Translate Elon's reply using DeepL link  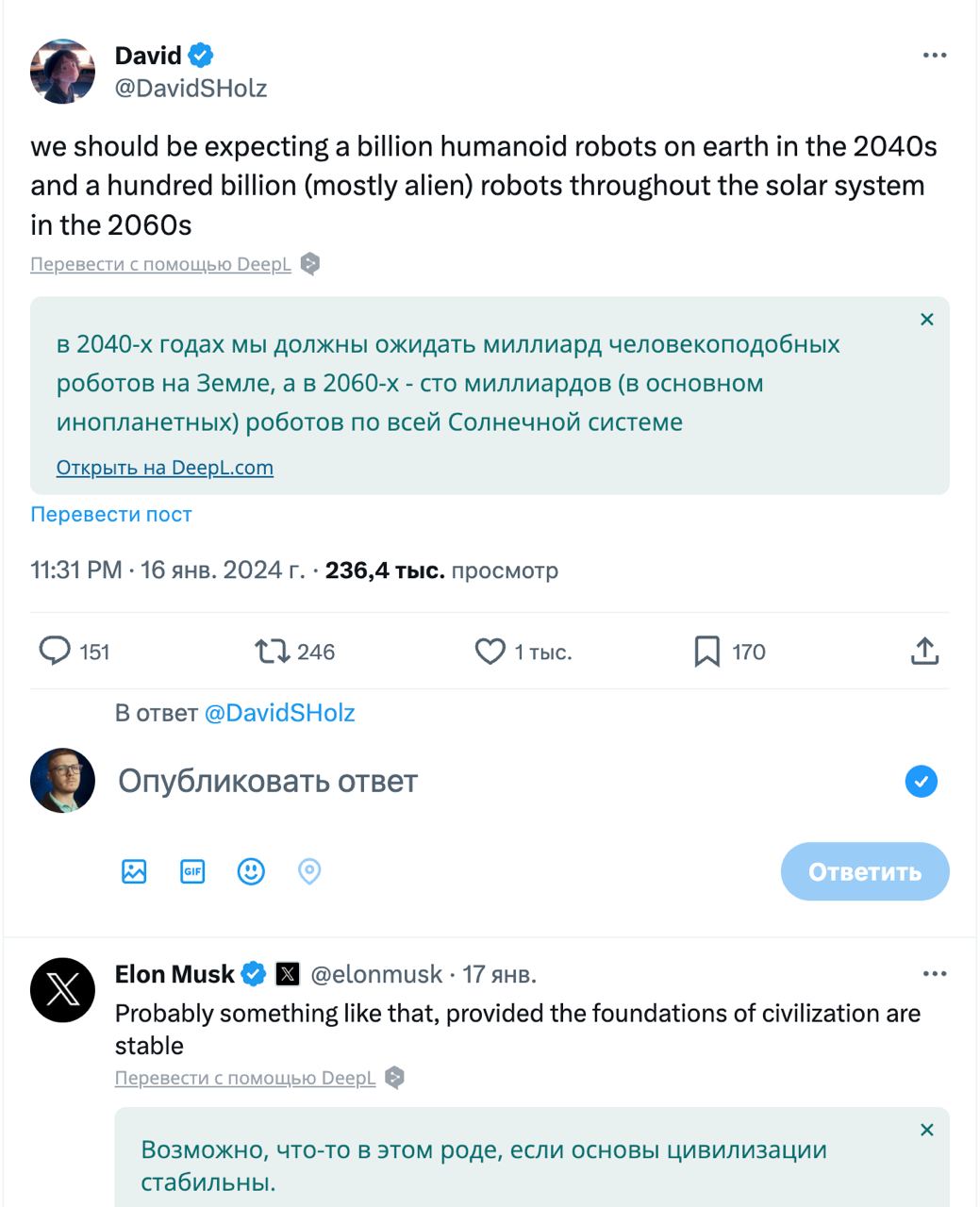coord(245,1078)
